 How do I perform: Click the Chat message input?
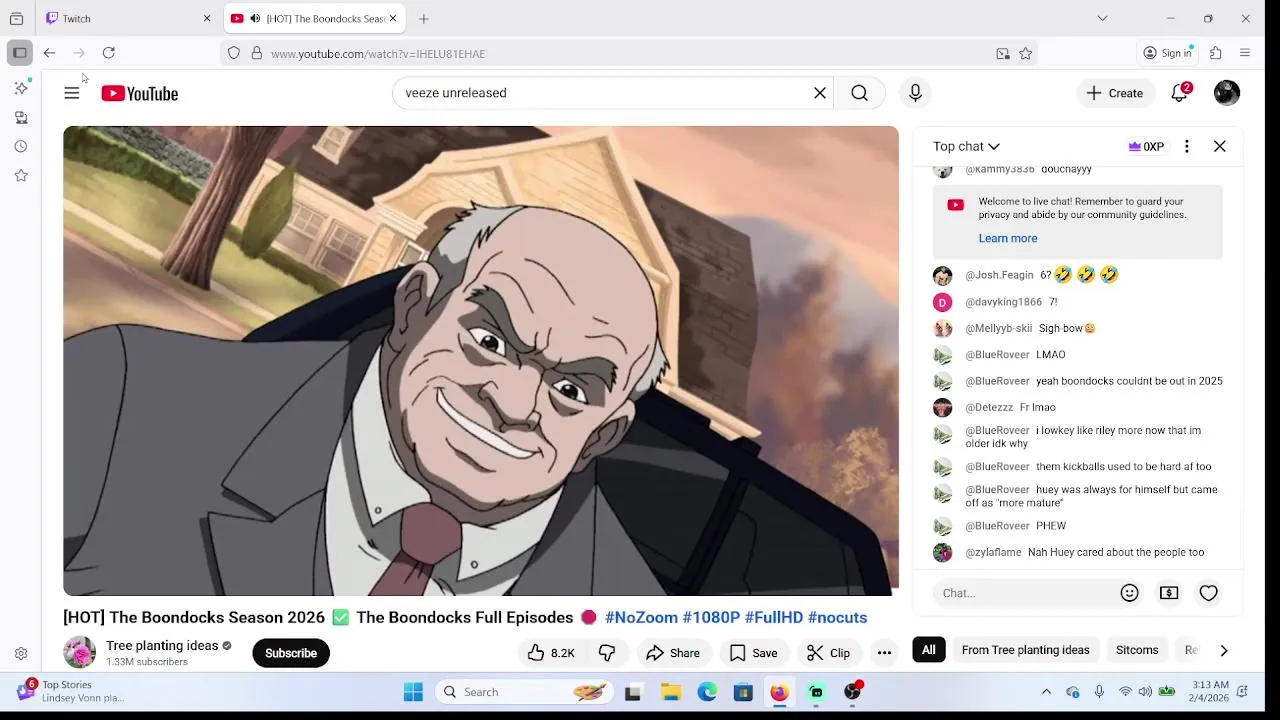point(1022,593)
